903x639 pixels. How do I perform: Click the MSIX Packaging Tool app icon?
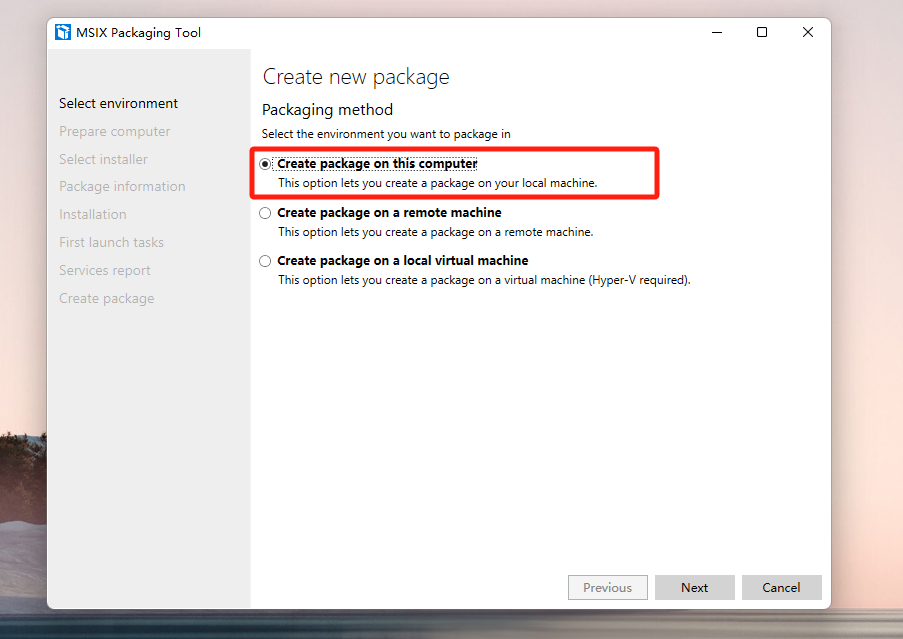[x=62, y=32]
